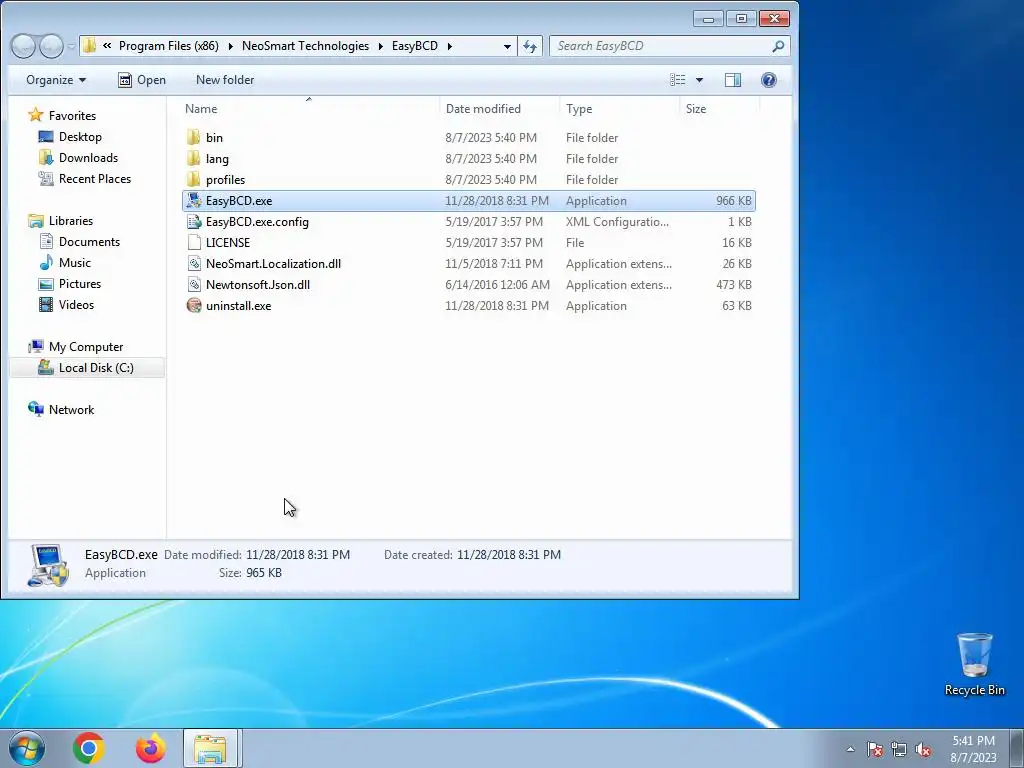This screenshot has width=1024, height=768.
Task: Expand the arrow after NeoSmart Technologies
Action: point(380,46)
